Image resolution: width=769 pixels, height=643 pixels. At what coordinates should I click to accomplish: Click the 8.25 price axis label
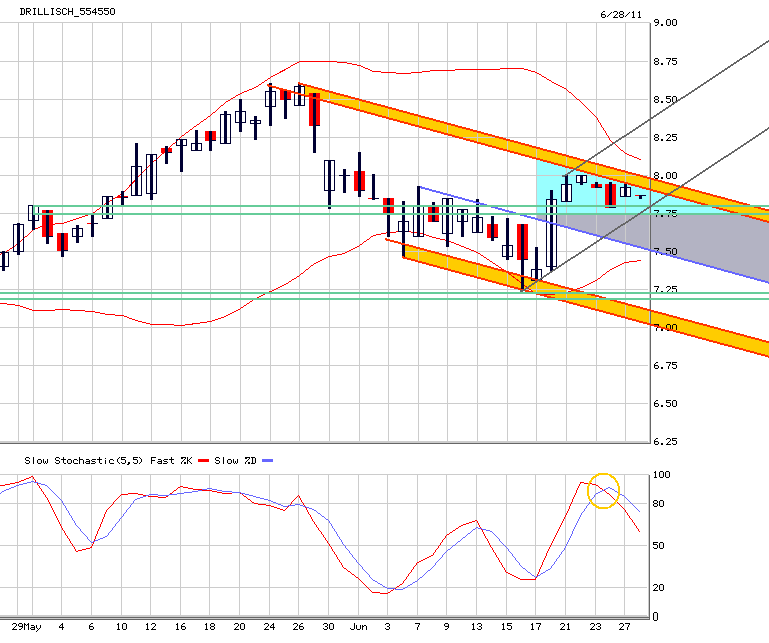click(665, 138)
